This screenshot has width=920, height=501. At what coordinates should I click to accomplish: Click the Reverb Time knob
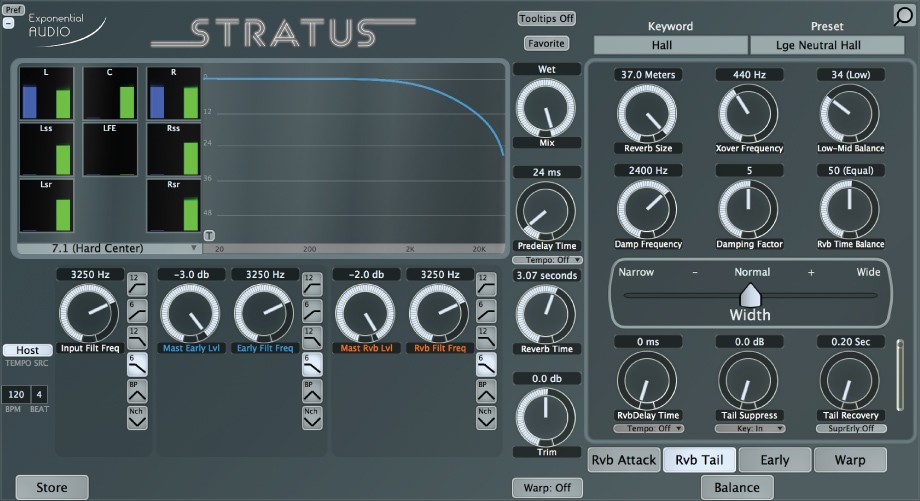546,315
